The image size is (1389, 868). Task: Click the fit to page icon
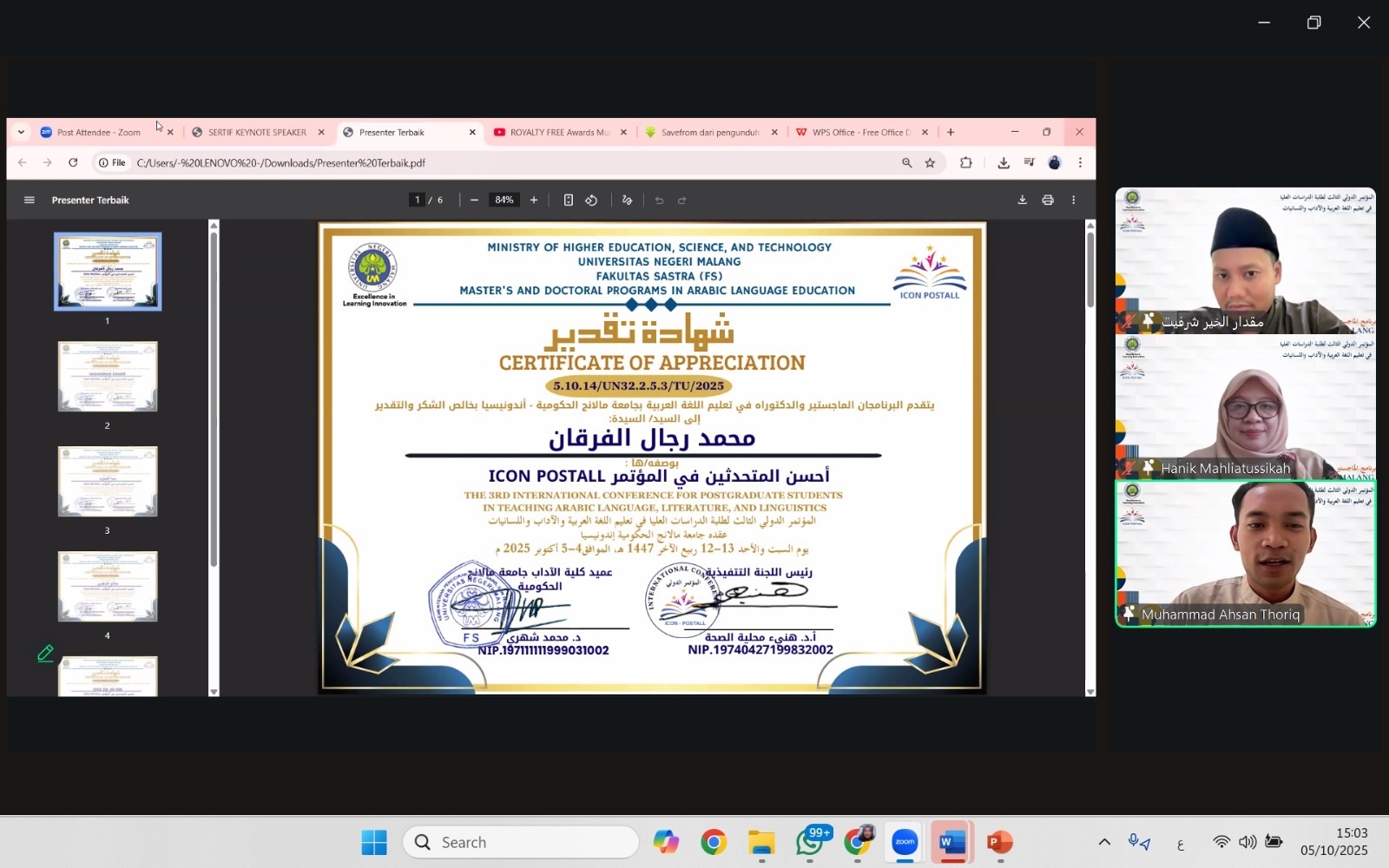tap(569, 201)
